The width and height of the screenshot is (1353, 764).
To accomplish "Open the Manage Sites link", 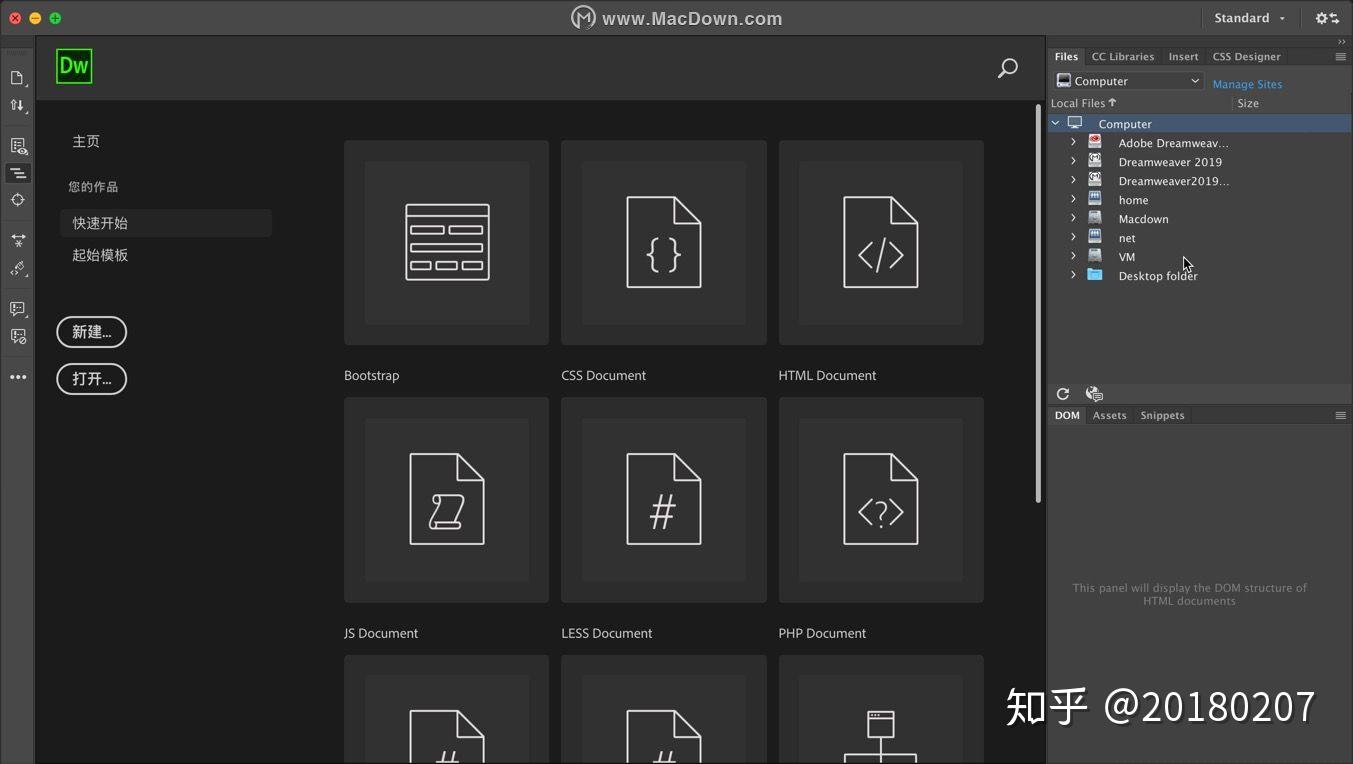I will click(1246, 84).
